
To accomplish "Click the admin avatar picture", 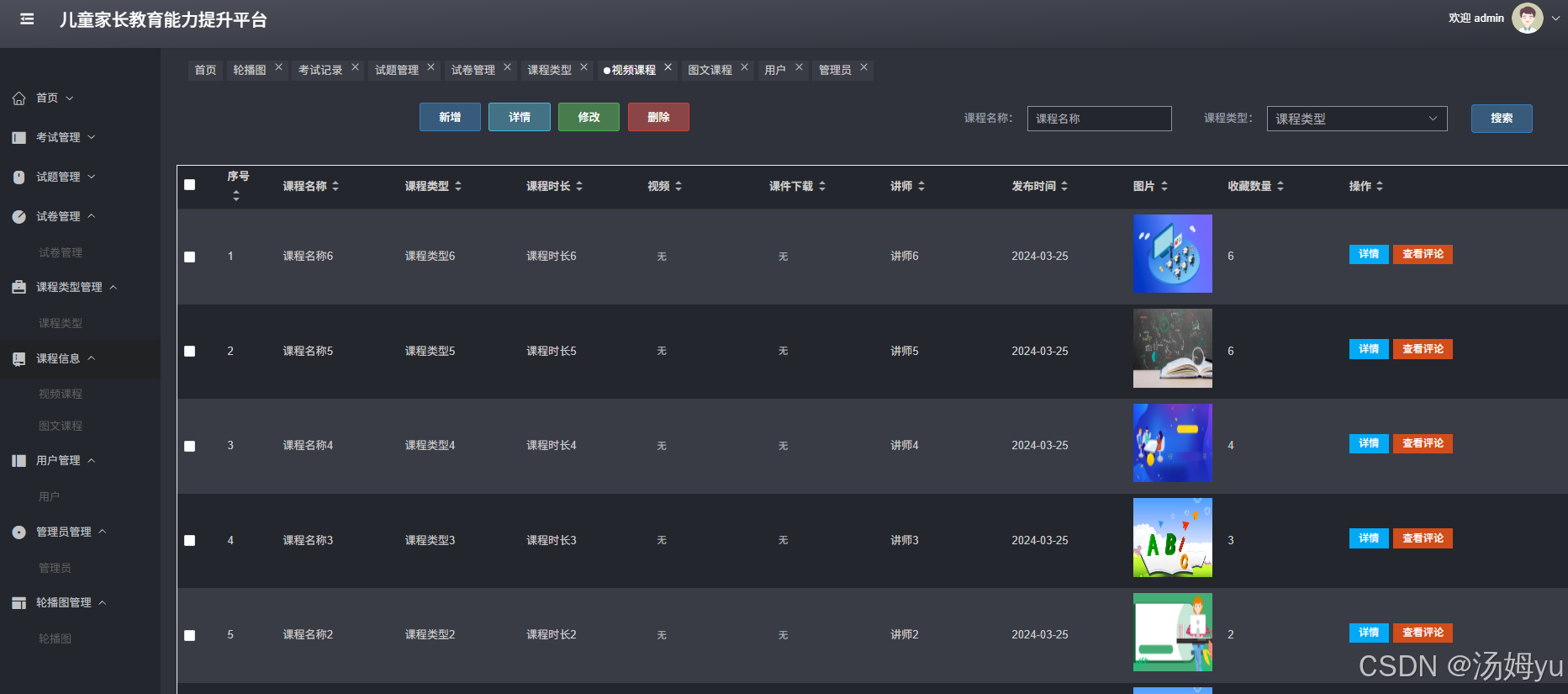I will point(1527,18).
